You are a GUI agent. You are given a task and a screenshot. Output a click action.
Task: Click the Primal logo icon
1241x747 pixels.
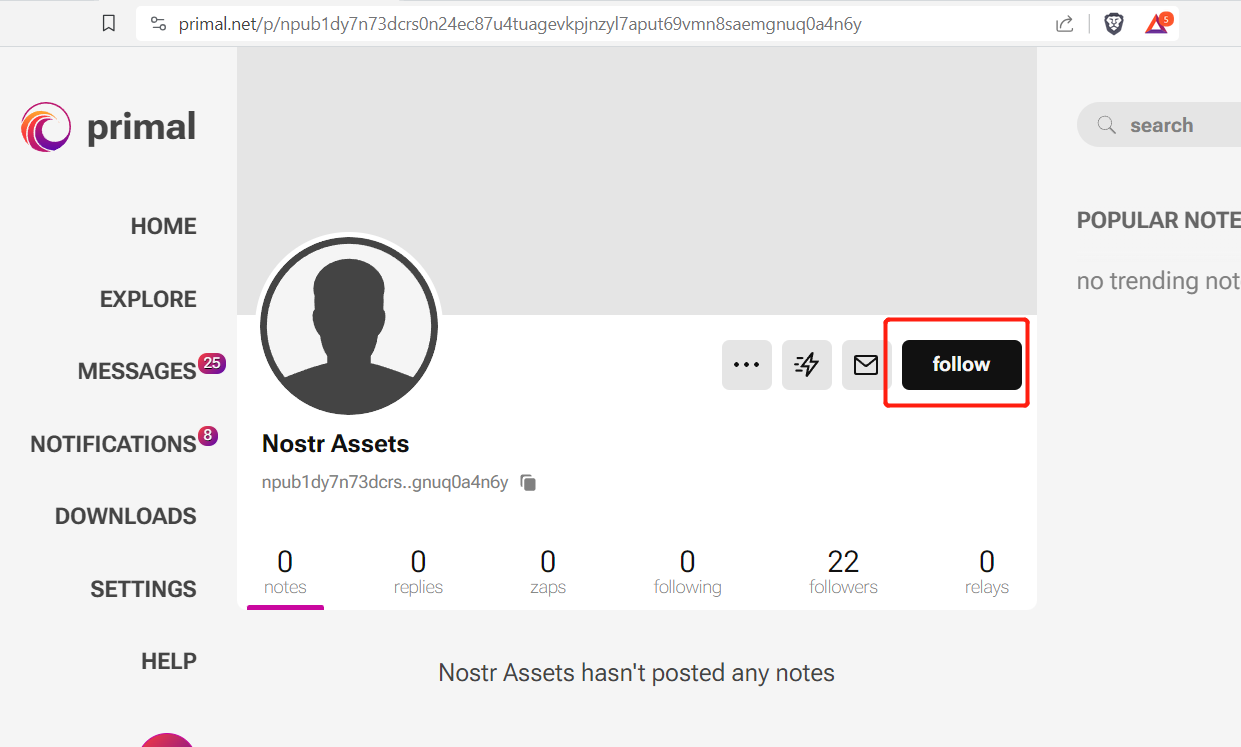[x=46, y=127]
